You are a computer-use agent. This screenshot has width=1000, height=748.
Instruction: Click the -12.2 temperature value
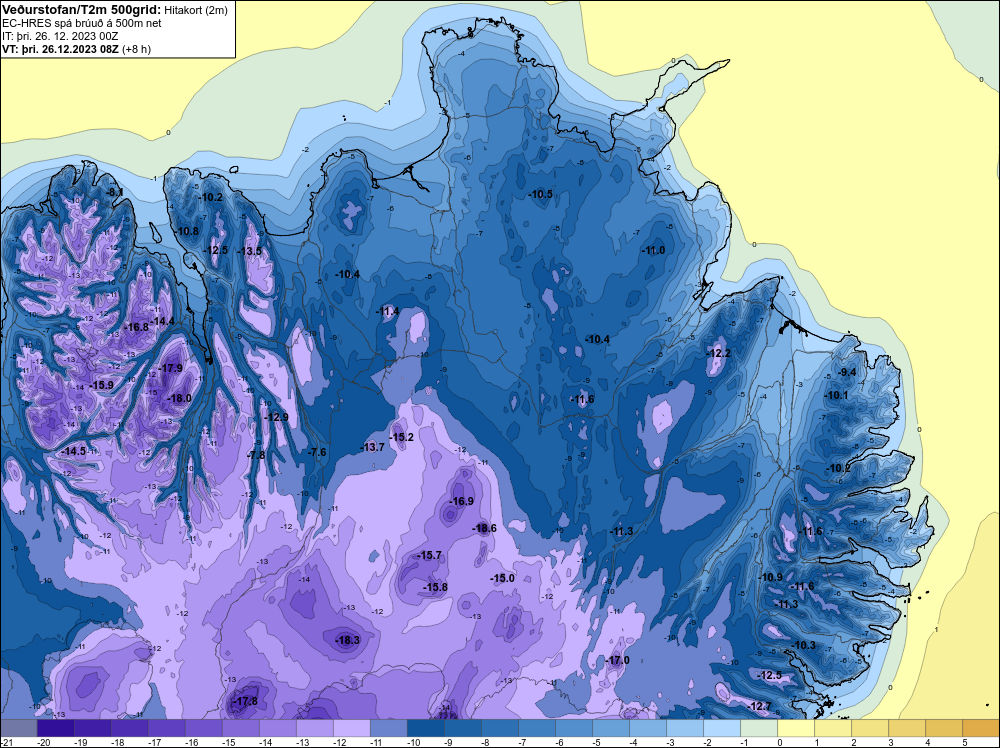719,353
